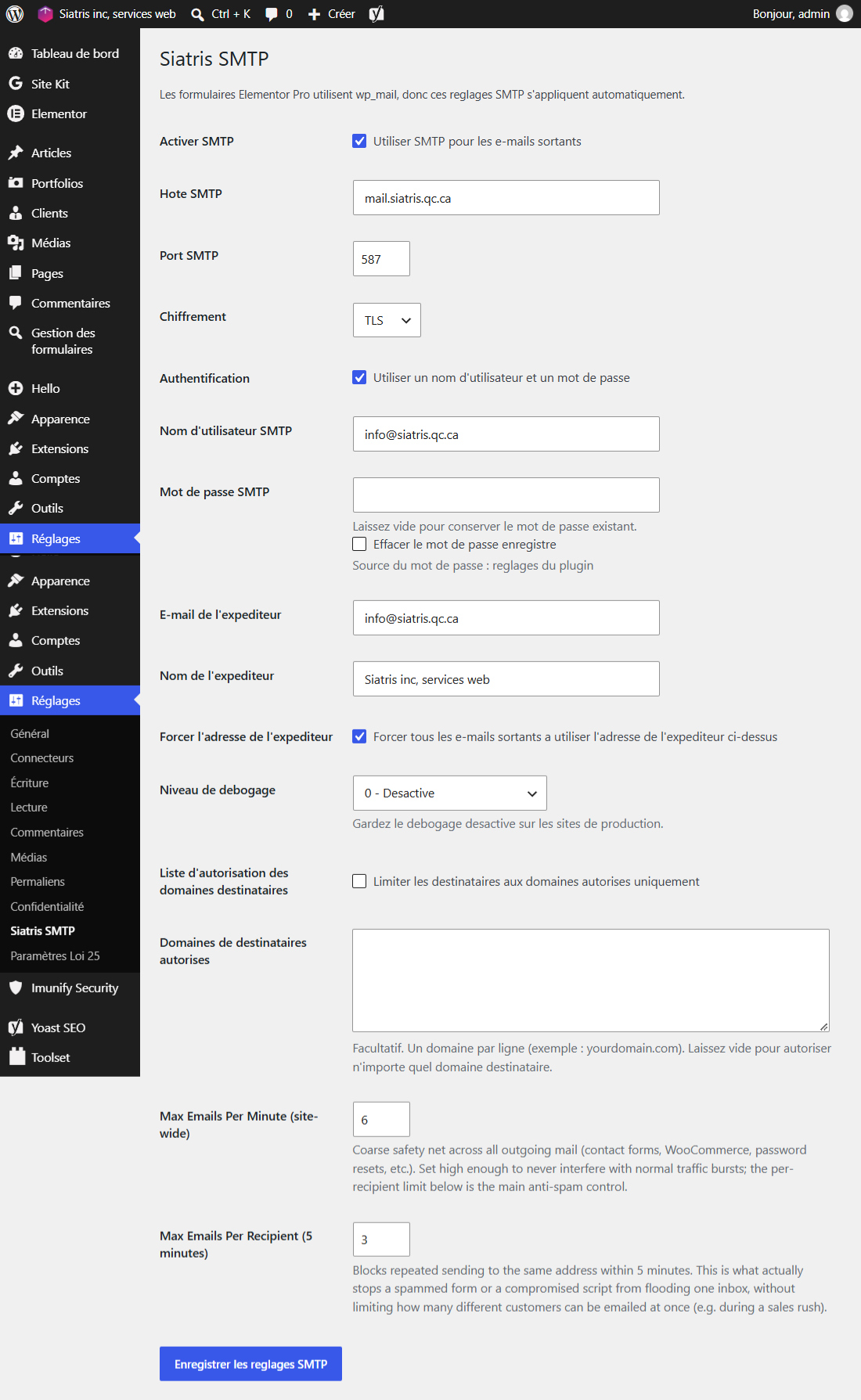Open the Elementor sidebar icon
The height and width of the screenshot is (1400, 861).
[16, 113]
